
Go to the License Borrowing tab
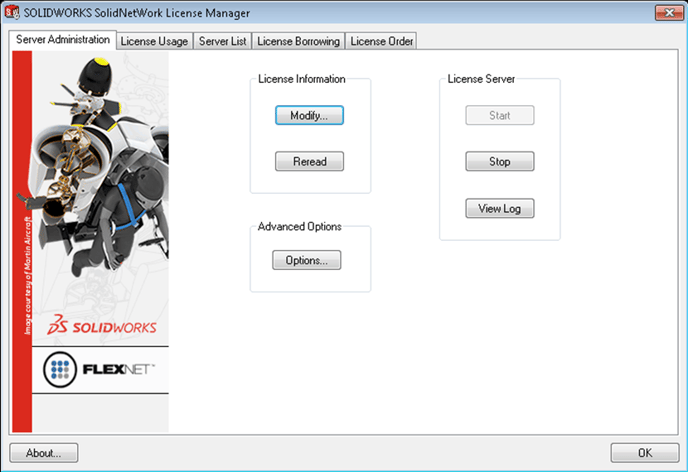point(298,41)
